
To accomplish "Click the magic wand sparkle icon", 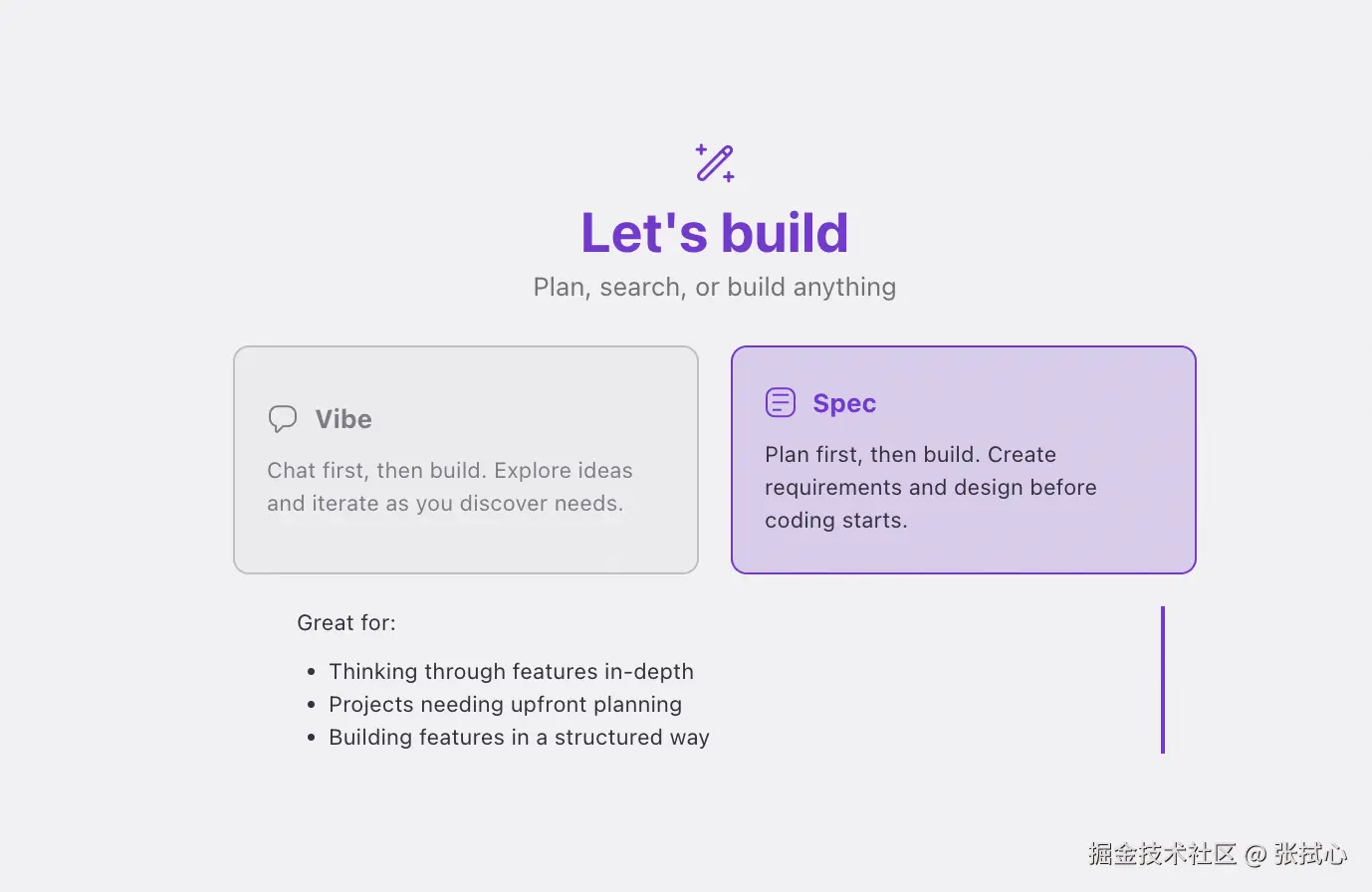I will click(x=715, y=163).
